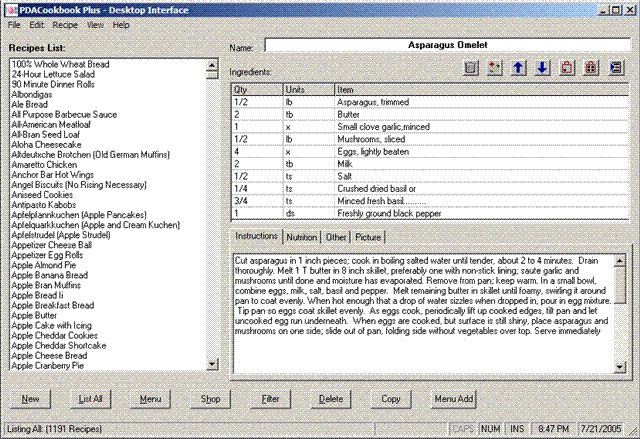Click the single-item shopping bag icon
The width and height of the screenshot is (640, 439).
pos(567,67)
